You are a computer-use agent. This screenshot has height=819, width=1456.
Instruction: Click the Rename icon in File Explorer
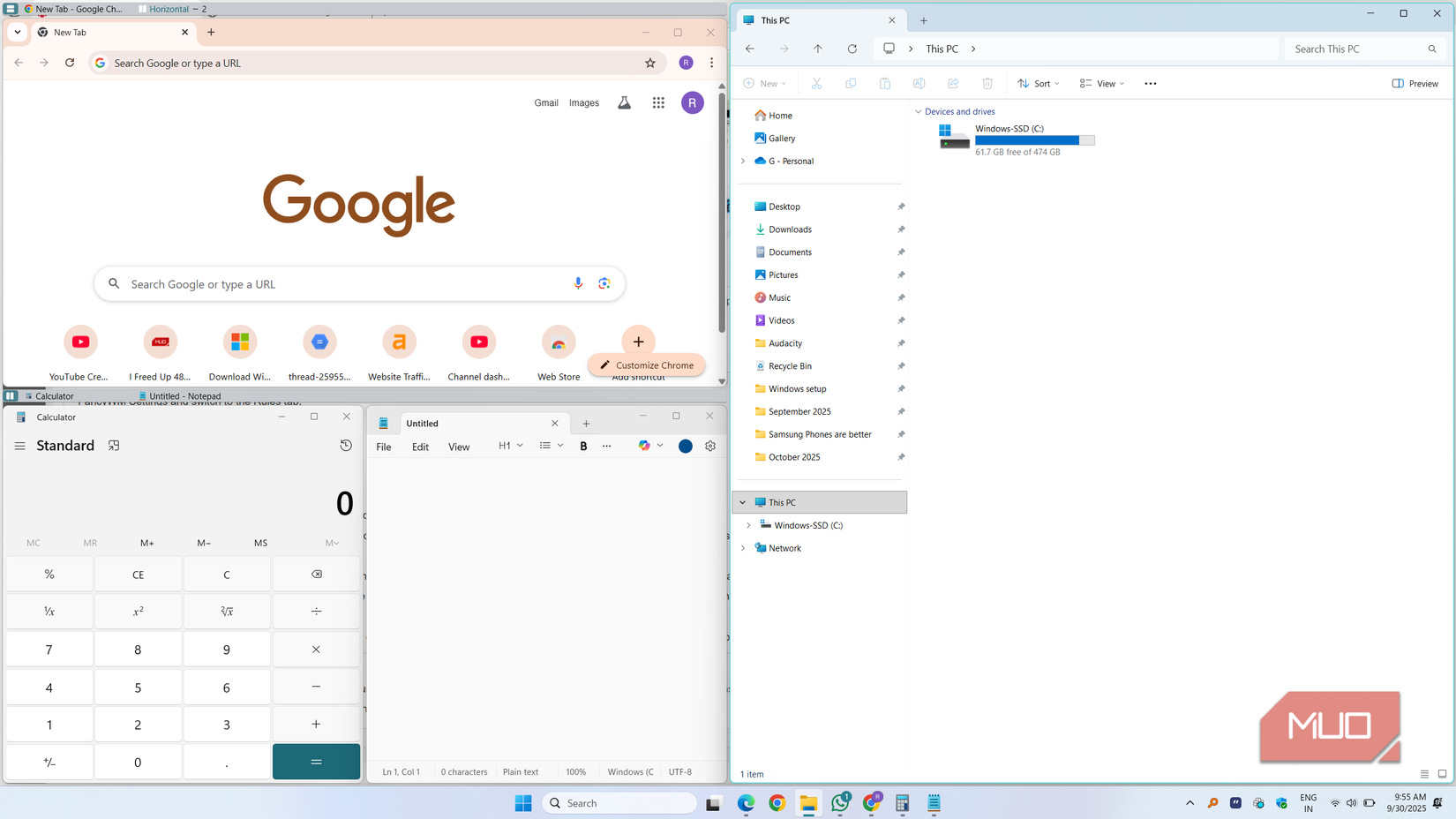tap(919, 83)
